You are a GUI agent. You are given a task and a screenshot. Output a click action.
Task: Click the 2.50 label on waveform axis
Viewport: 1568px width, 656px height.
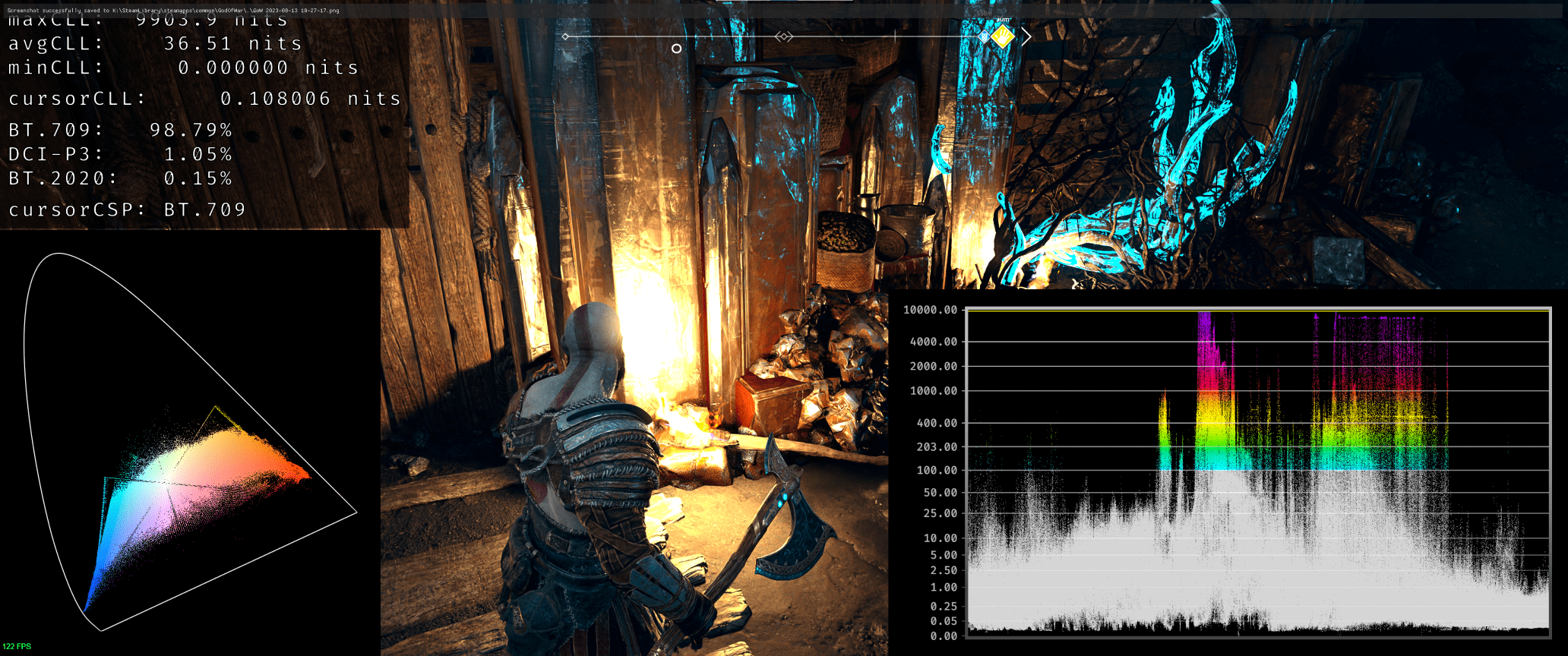[944, 571]
